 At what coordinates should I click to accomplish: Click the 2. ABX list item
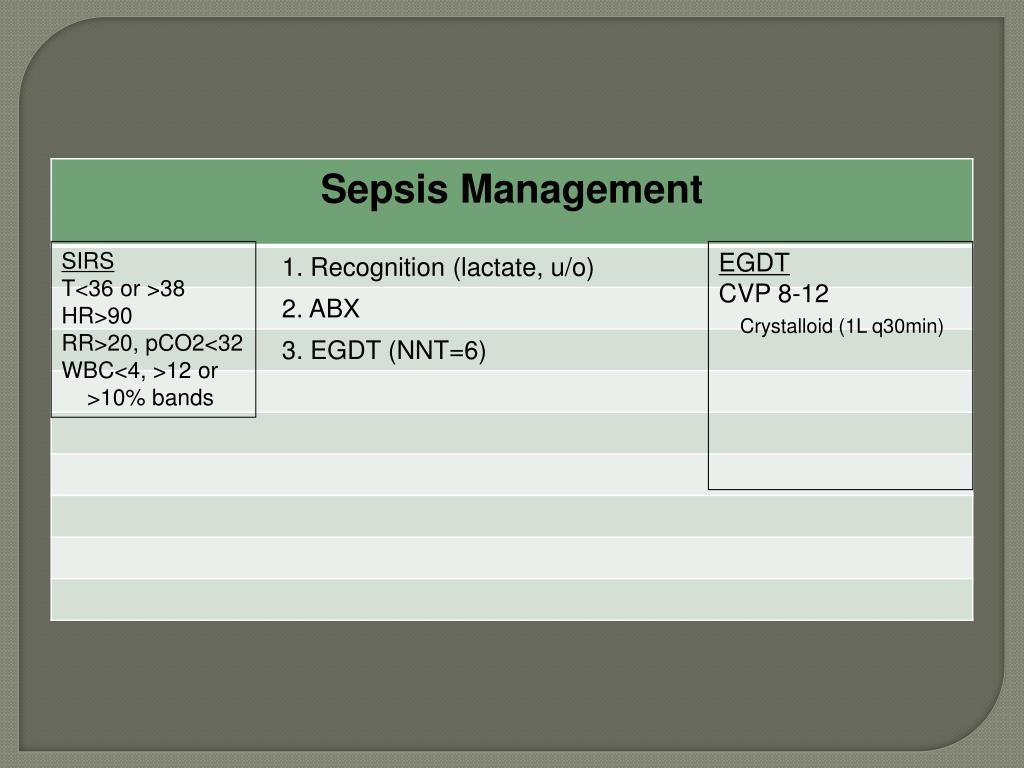coord(321,309)
